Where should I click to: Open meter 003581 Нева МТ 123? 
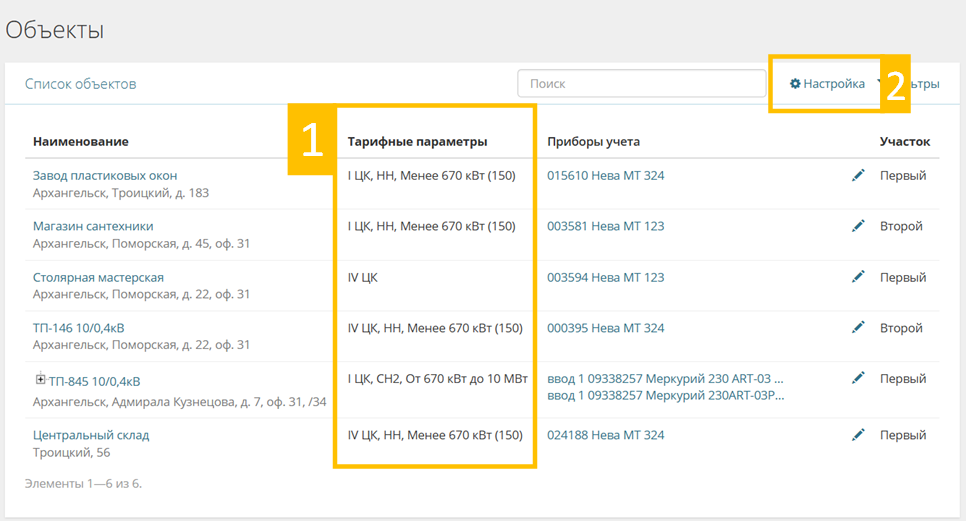[605, 227]
